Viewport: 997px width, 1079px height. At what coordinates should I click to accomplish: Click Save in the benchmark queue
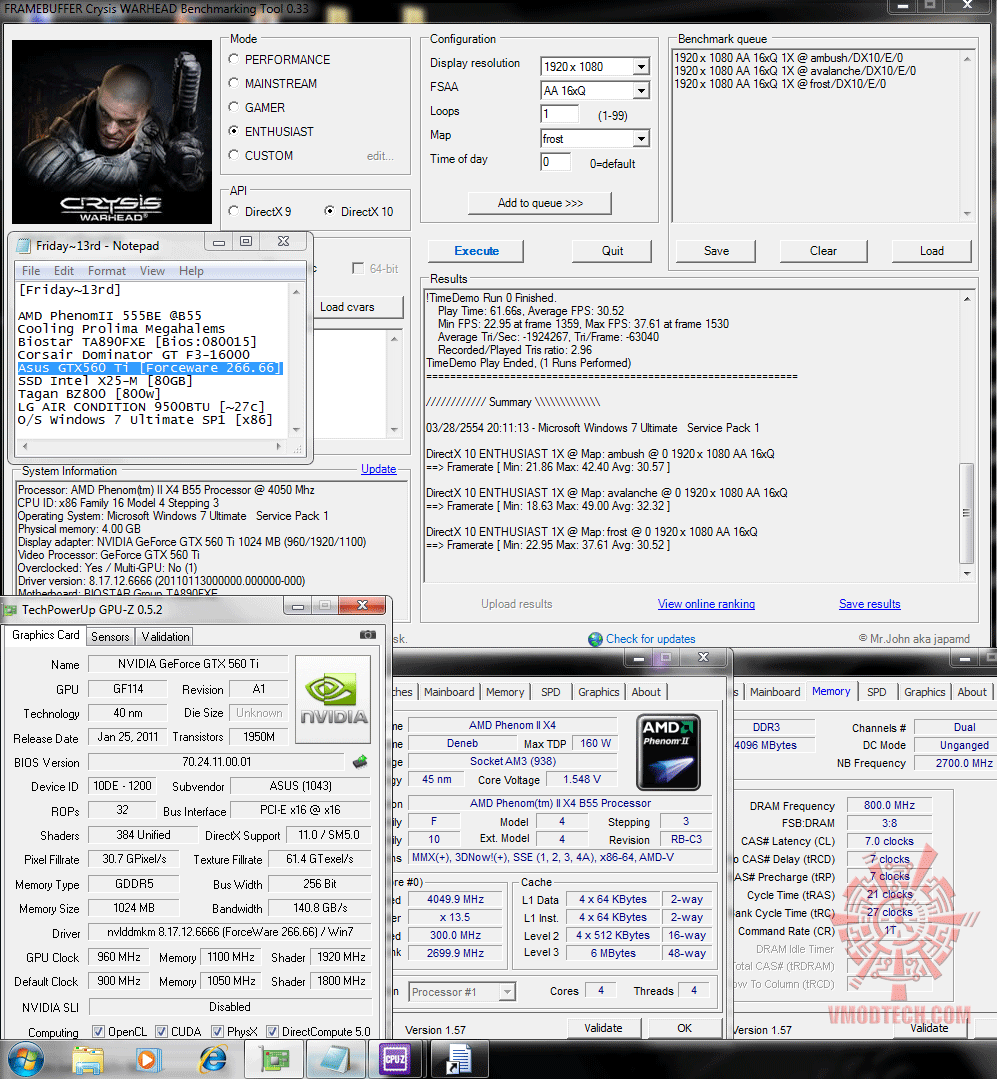tap(716, 251)
